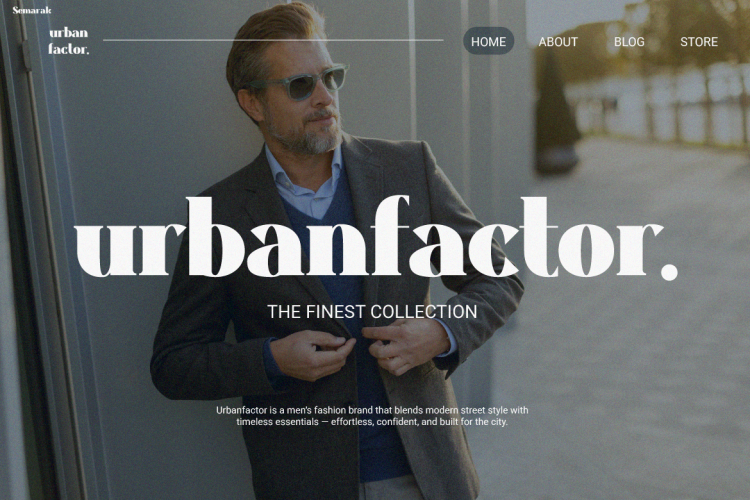The image size is (750, 500).
Task: Click the horizontal line in the header
Action: coord(273,40)
